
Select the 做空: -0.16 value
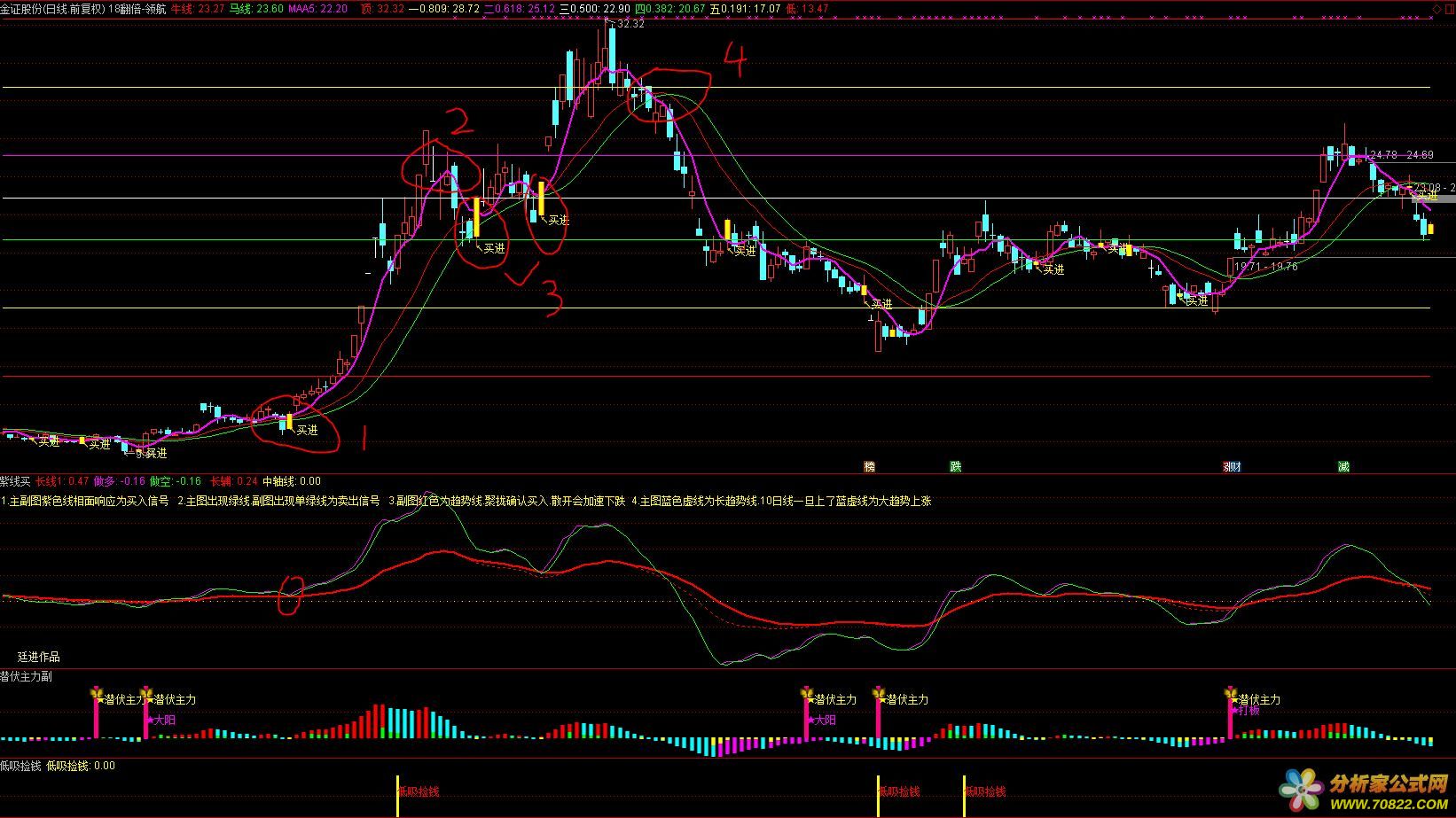click(x=176, y=481)
